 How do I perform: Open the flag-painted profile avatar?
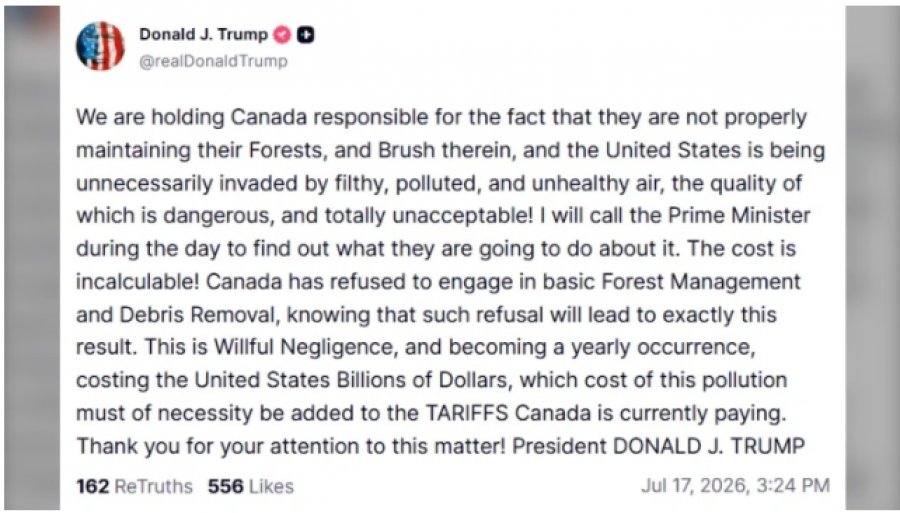pos(100,46)
